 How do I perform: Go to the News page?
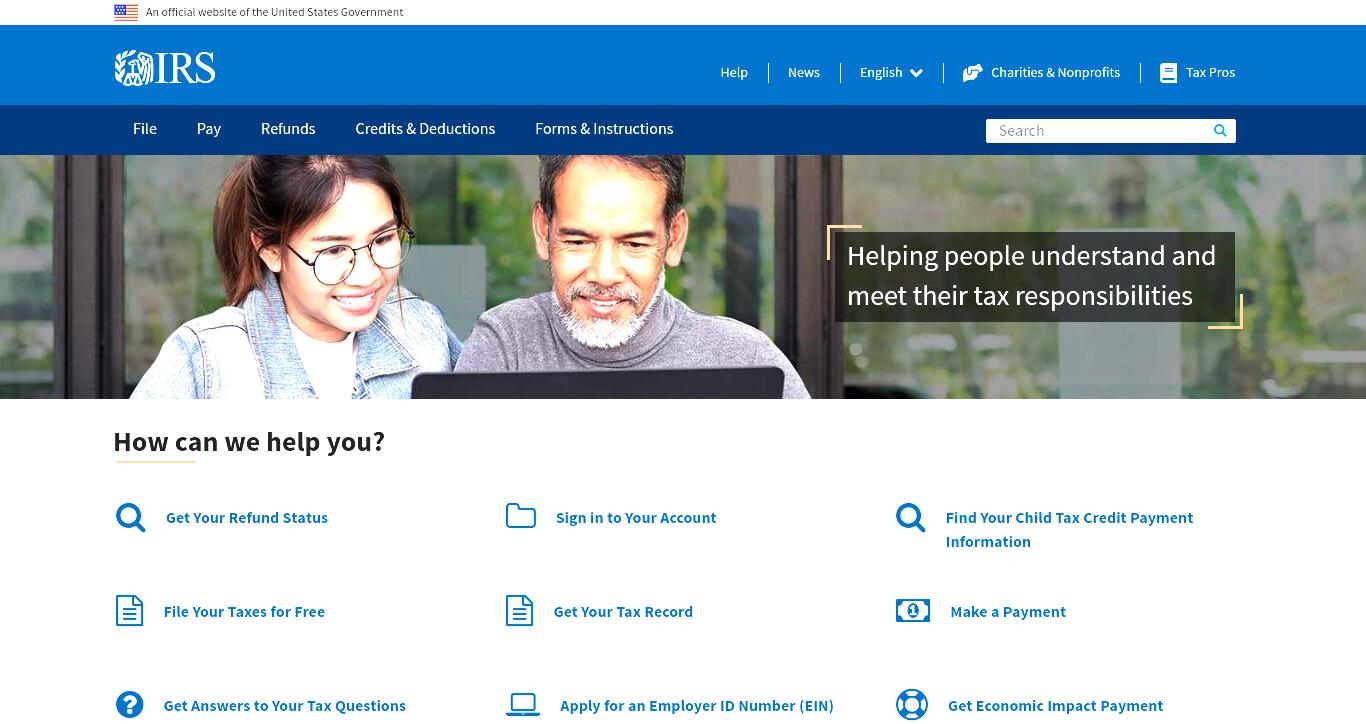[x=804, y=73]
